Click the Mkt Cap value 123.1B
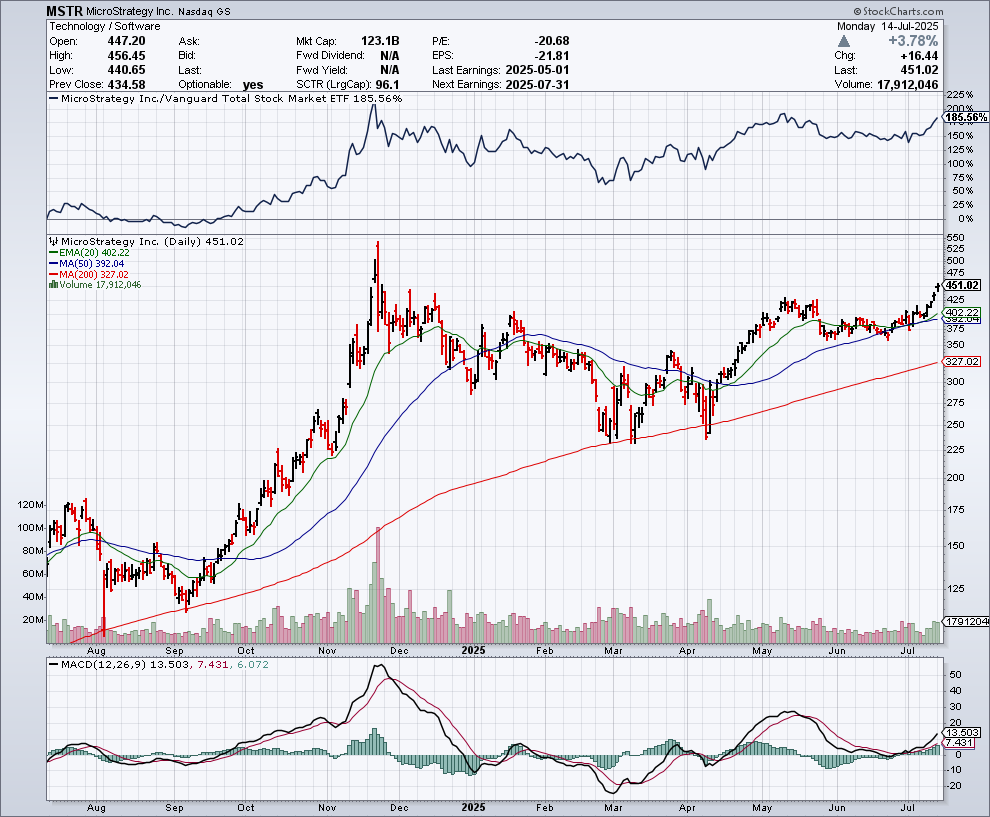 380,41
